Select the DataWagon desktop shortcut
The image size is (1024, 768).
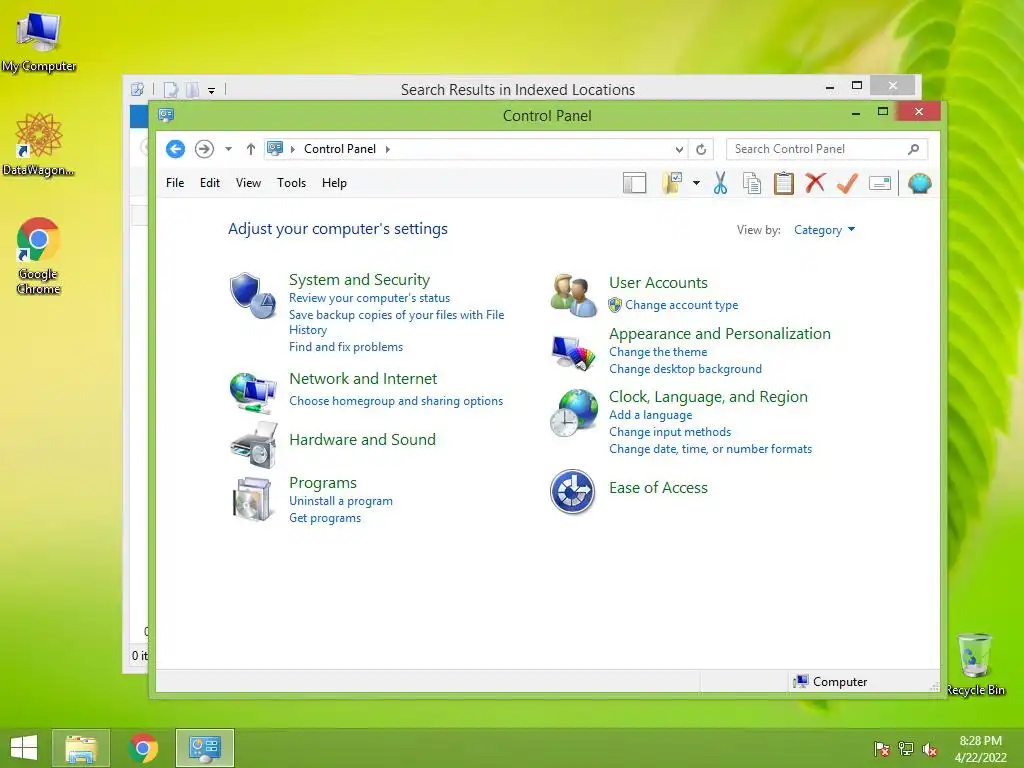click(39, 144)
